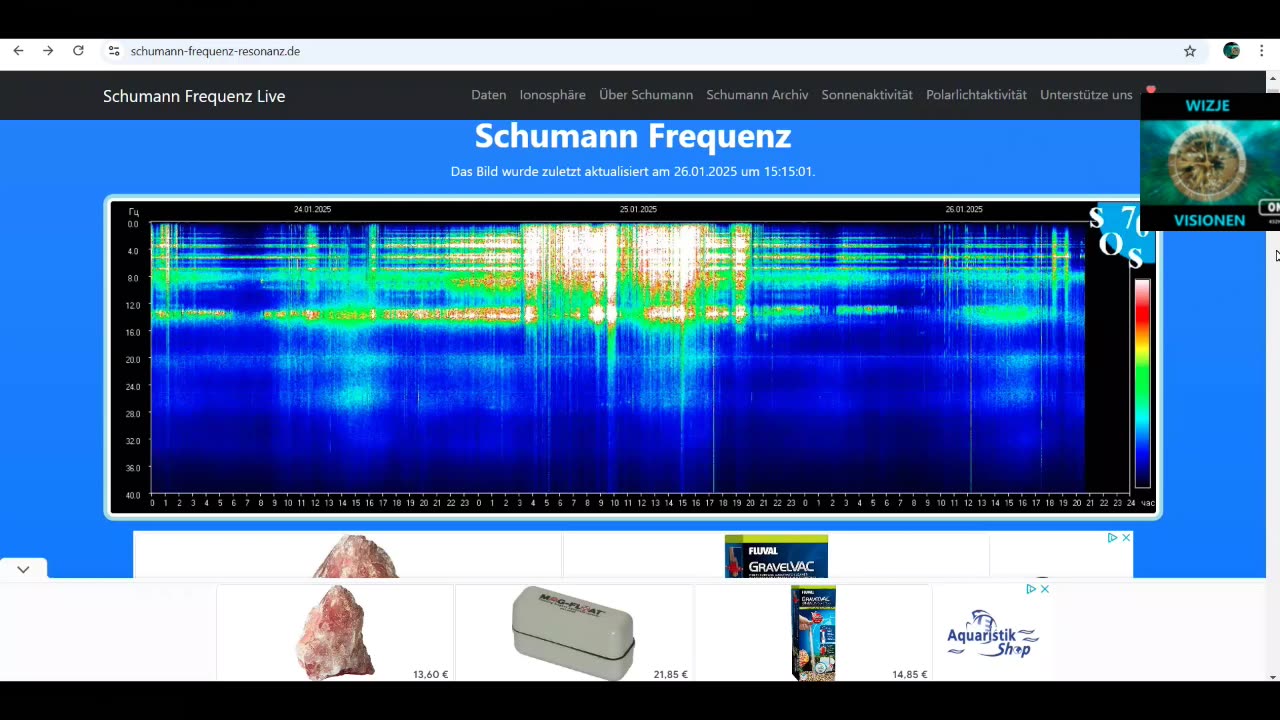This screenshot has height=720, width=1280.
Task: Click the browser forward arrow
Action: point(48,51)
